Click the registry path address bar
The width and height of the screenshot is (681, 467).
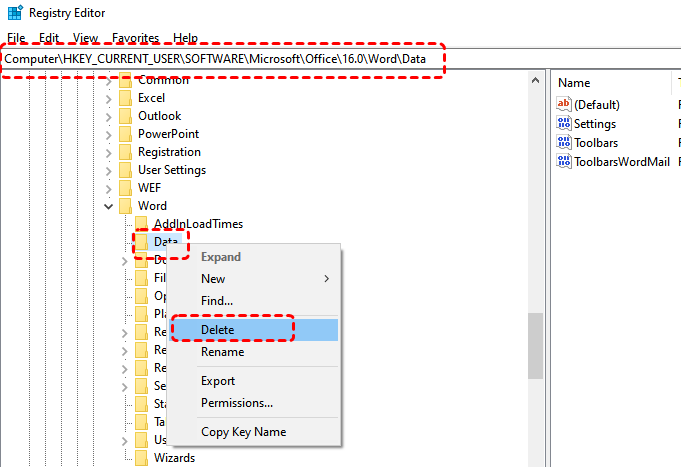223,60
